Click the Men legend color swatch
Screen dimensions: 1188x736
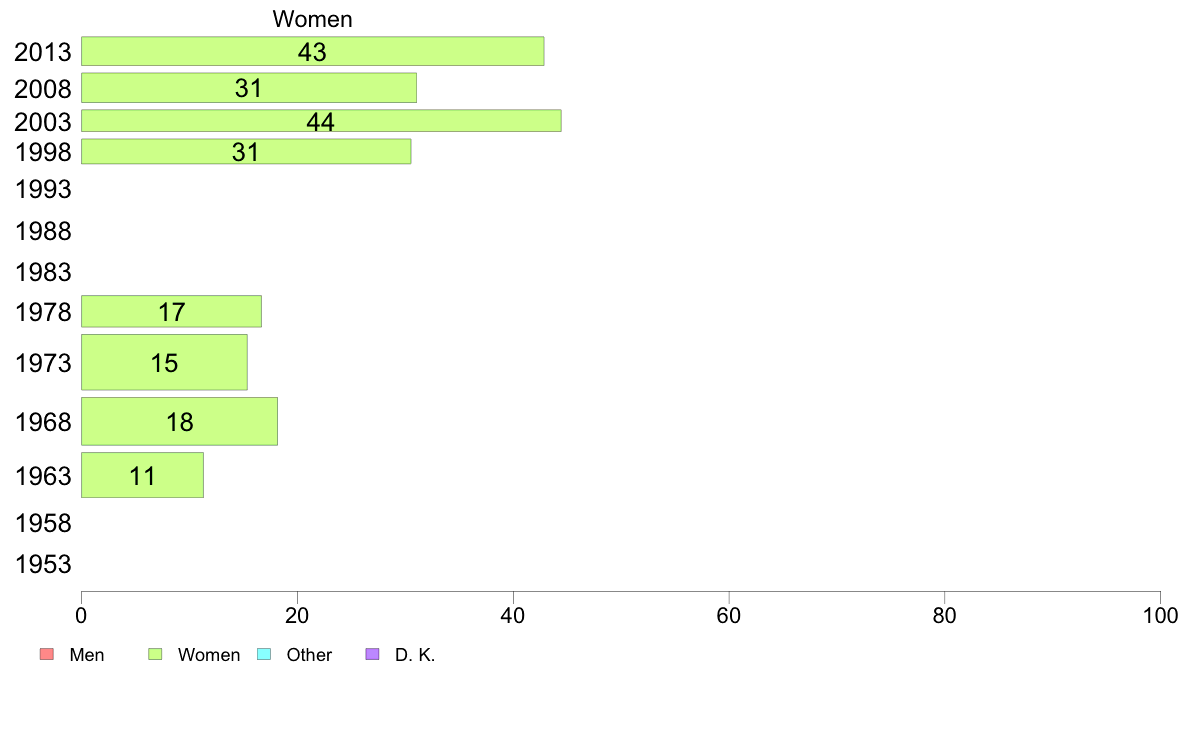[47, 654]
